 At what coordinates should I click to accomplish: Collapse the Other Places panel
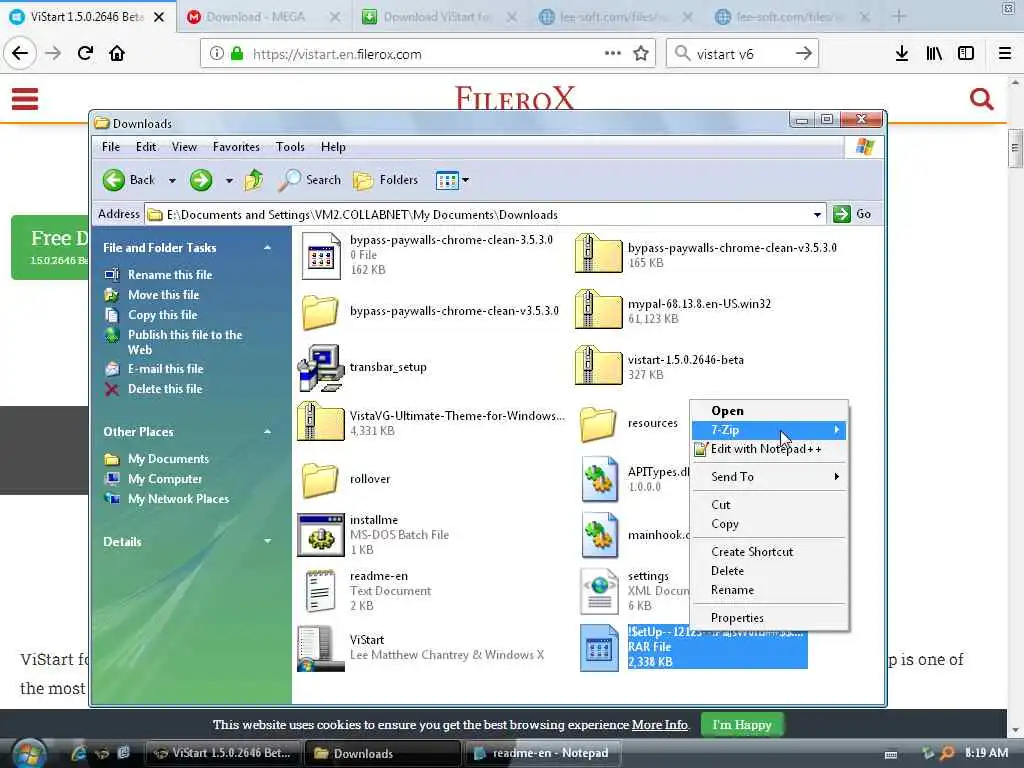point(267,432)
